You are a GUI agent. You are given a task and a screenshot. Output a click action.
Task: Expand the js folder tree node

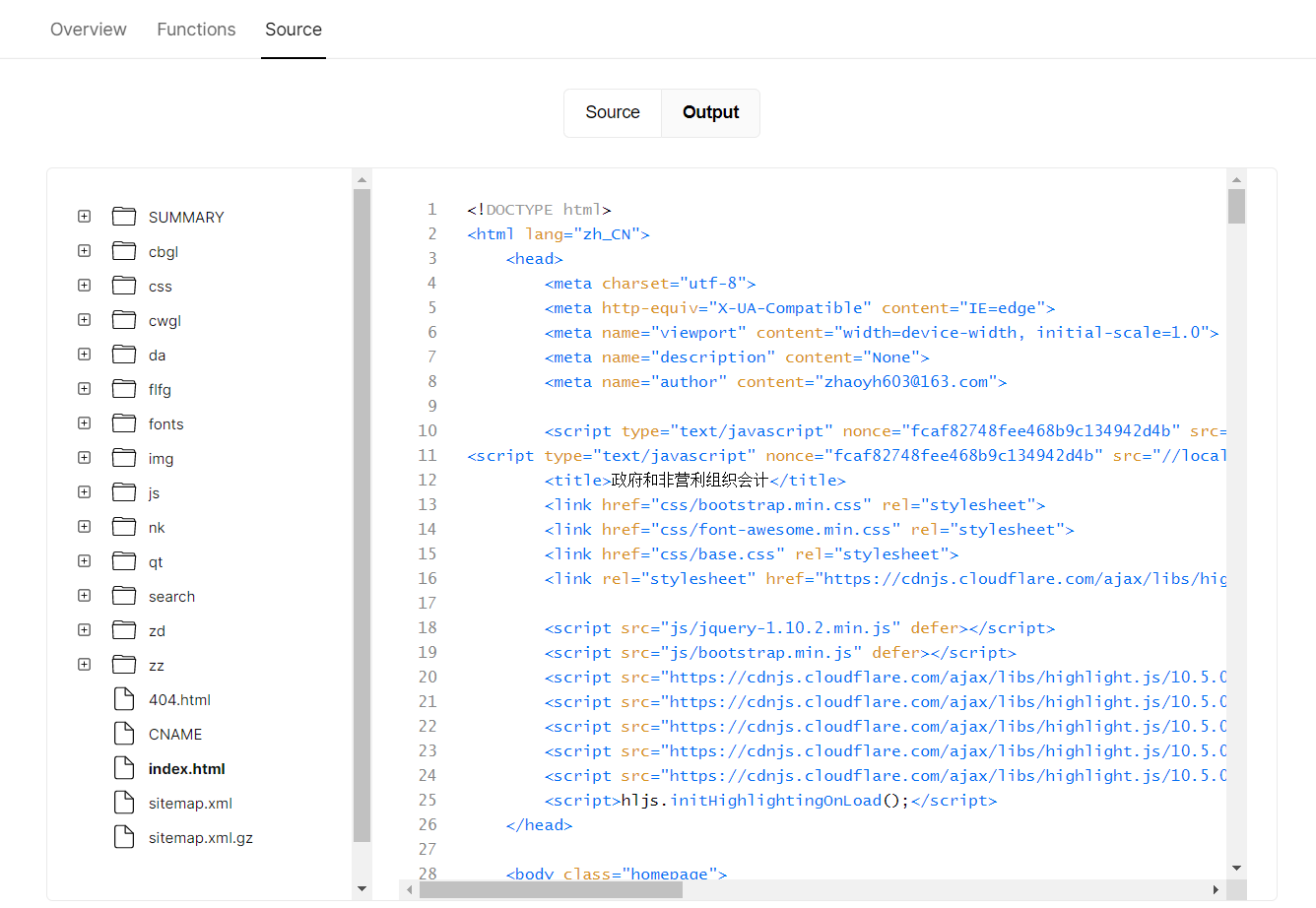point(85,492)
